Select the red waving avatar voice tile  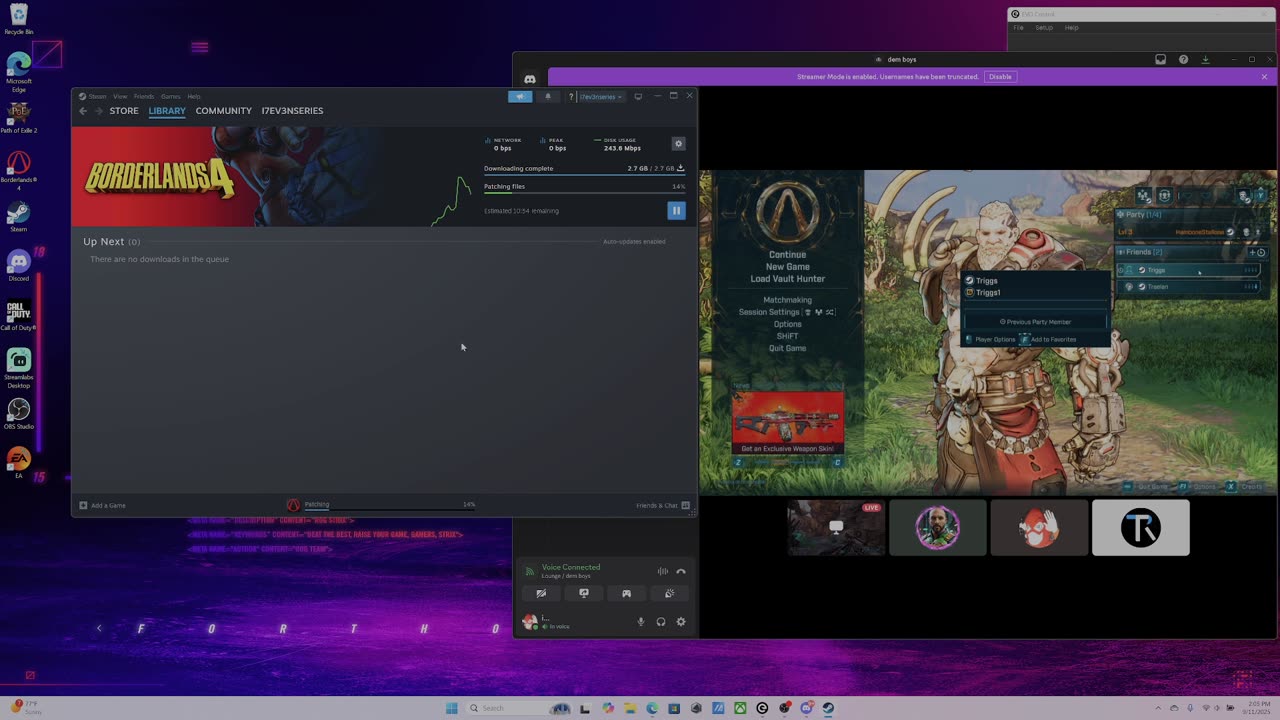click(1039, 527)
